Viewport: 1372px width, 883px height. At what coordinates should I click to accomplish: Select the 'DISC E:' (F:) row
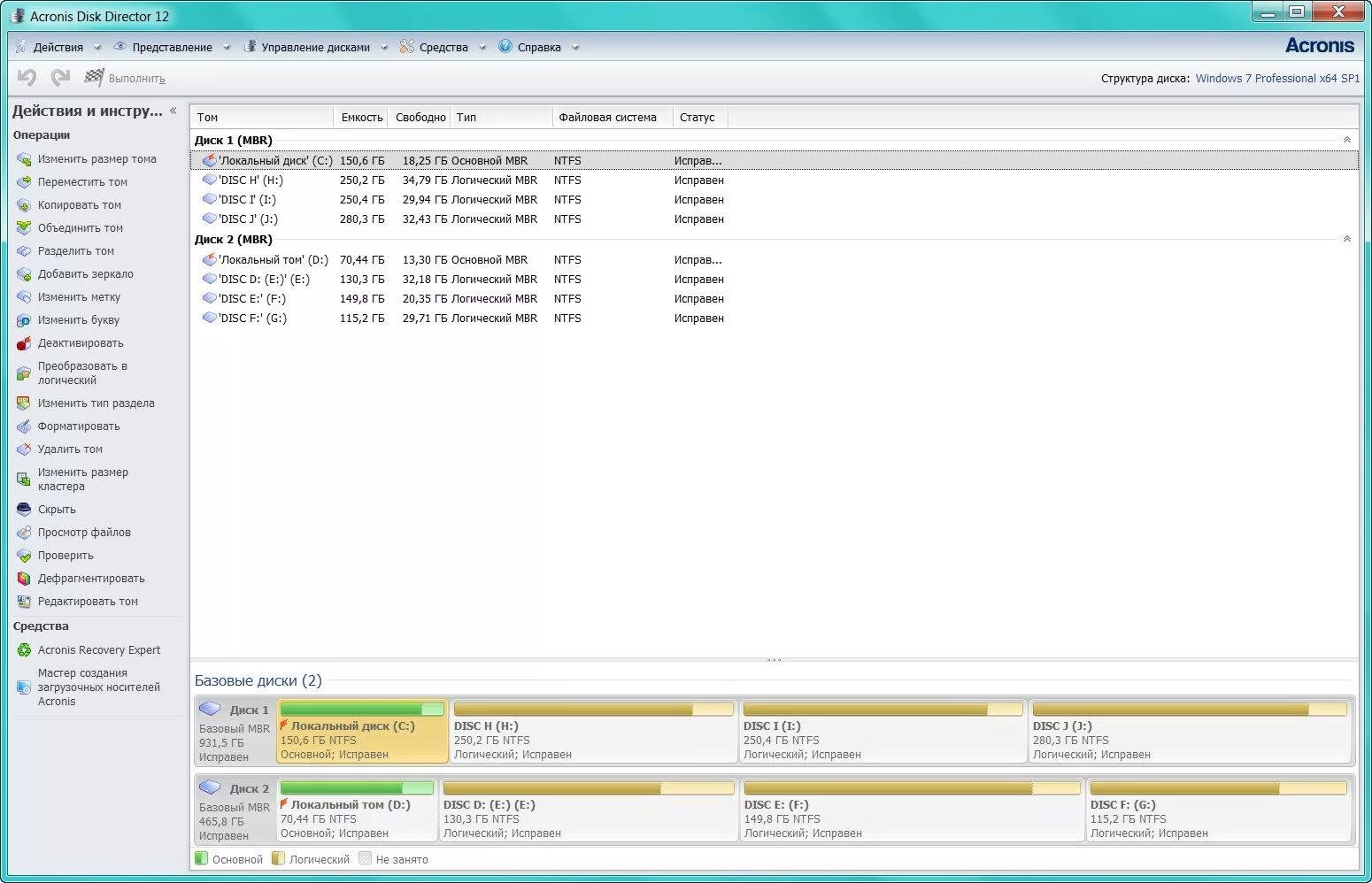click(775, 299)
